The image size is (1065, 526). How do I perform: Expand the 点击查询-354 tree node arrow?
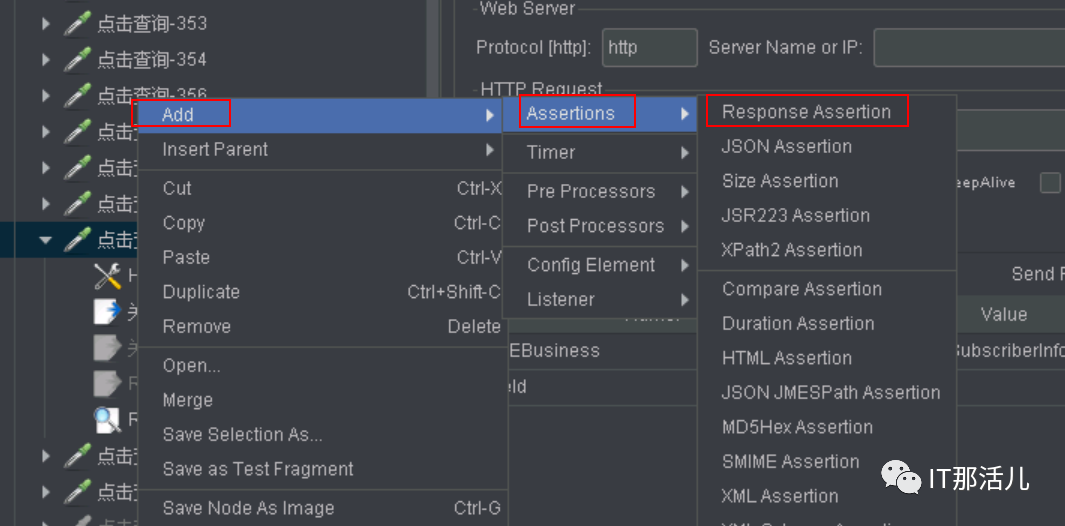pos(46,60)
